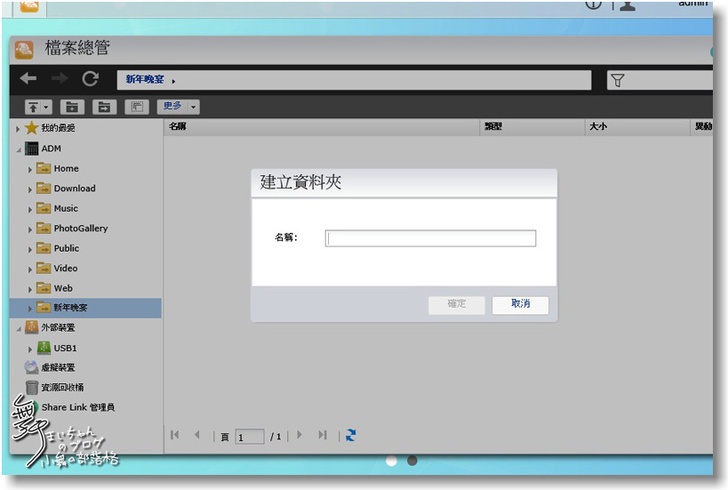Open the 更多 dropdown menu
728x490 pixels.
pos(178,106)
